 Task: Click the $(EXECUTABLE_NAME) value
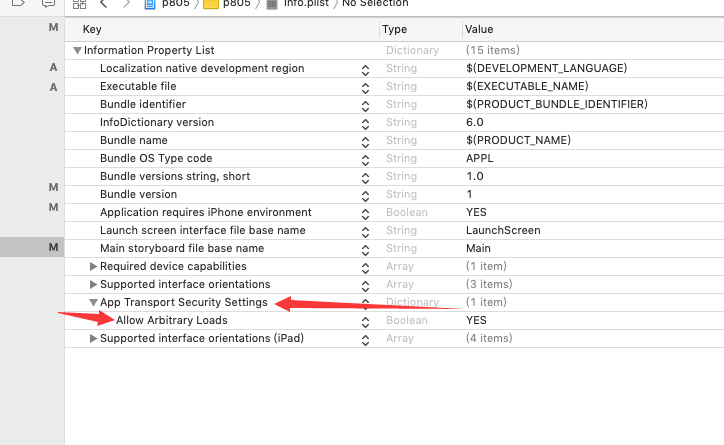[x=527, y=86]
